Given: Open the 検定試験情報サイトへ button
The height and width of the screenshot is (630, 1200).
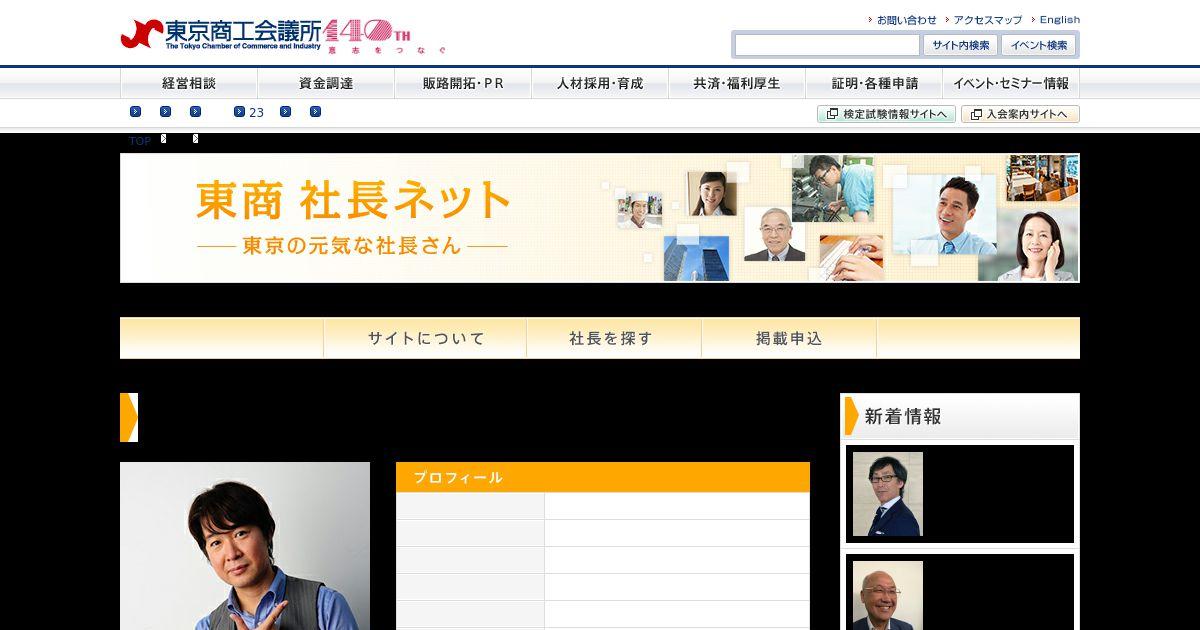Looking at the screenshot, I should pyautogui.click(x=886, y=114).
